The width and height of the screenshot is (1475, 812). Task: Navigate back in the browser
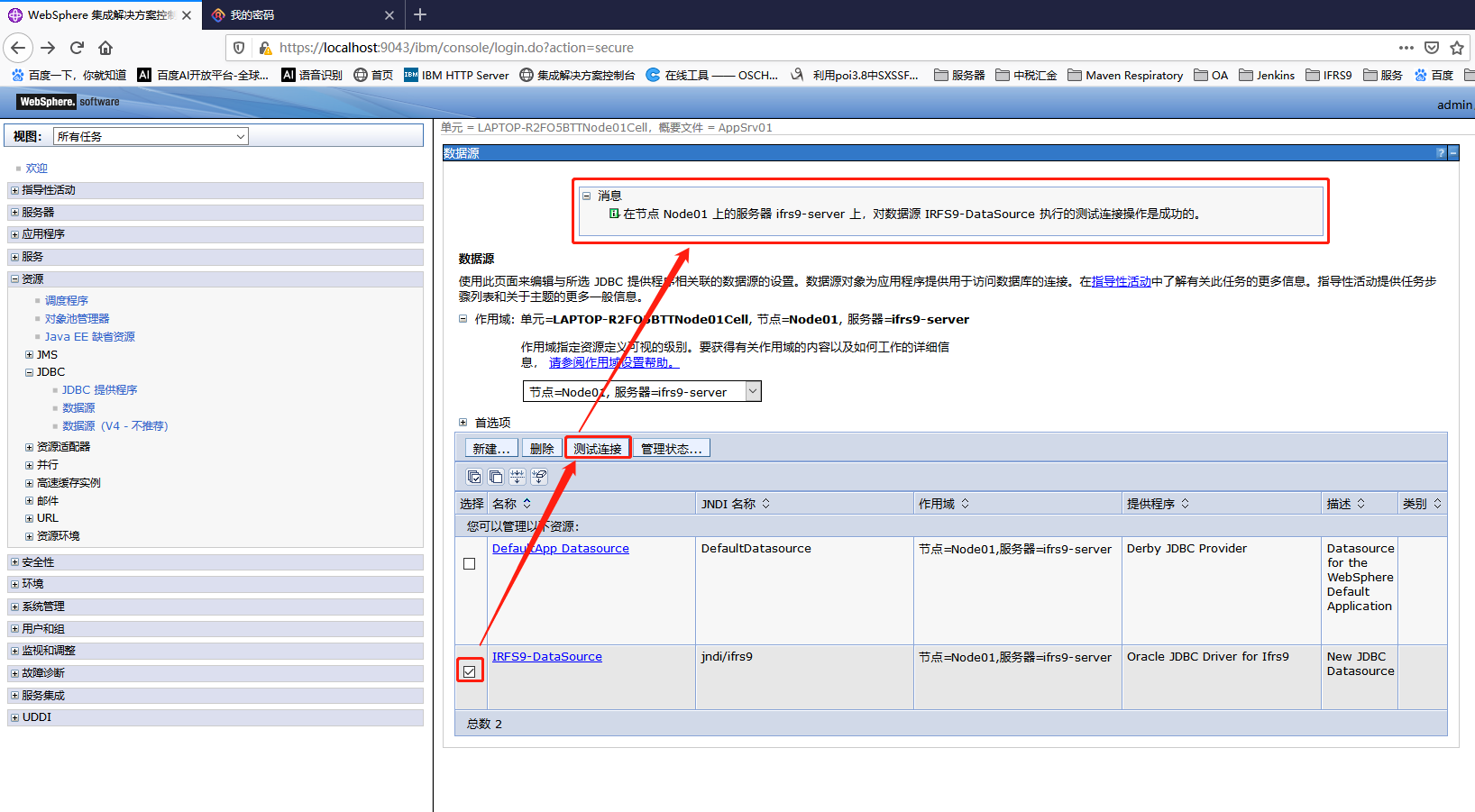click(x=18, y=48)
